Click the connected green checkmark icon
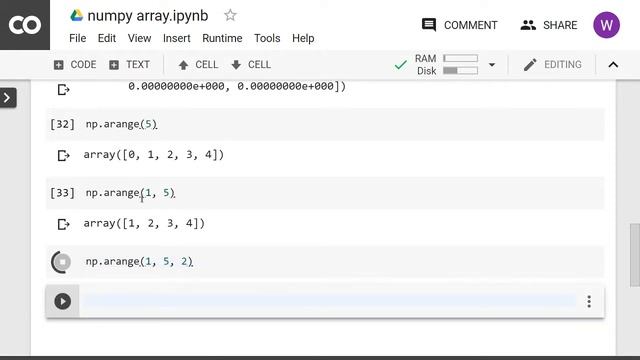Screen dimensions: 640x360 pyautogui.click(x=400, y=64)
